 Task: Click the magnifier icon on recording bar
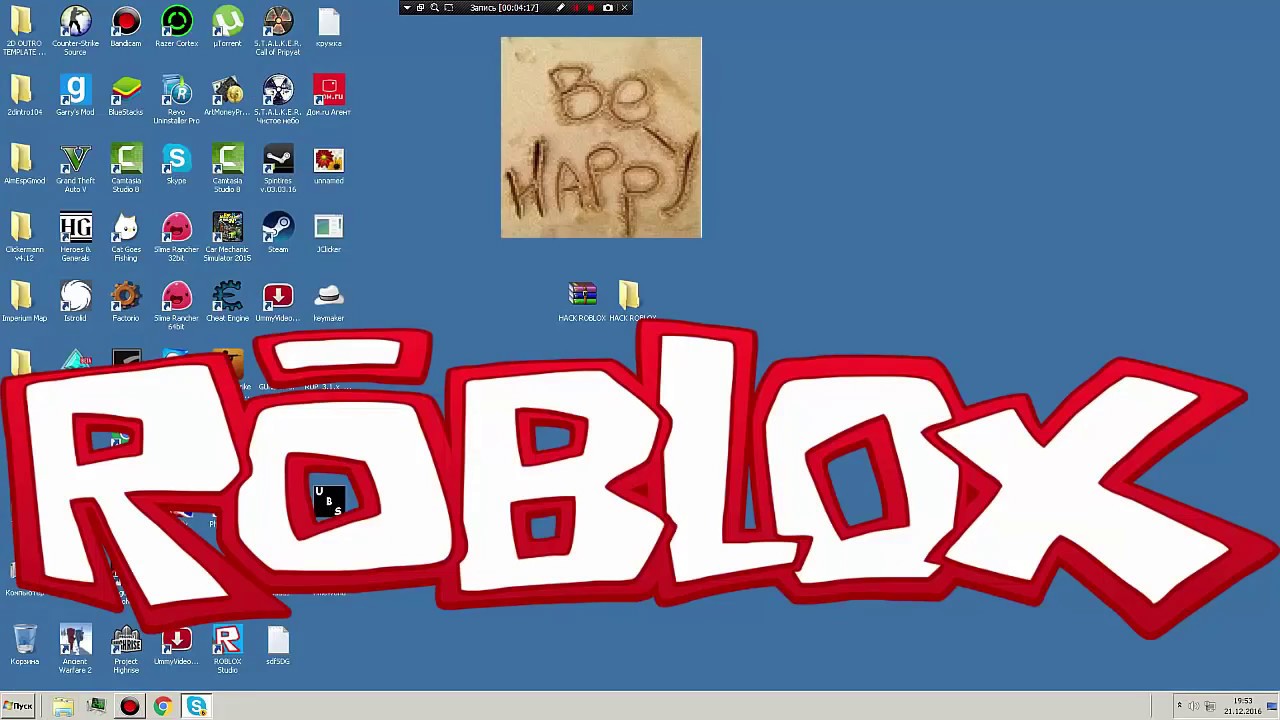point(434,8)
